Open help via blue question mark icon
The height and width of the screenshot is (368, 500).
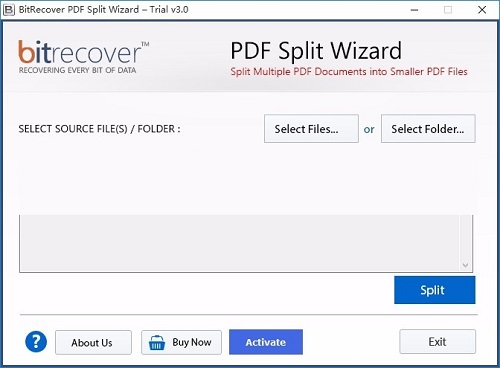pyautogui.click(x=36, y=342)
